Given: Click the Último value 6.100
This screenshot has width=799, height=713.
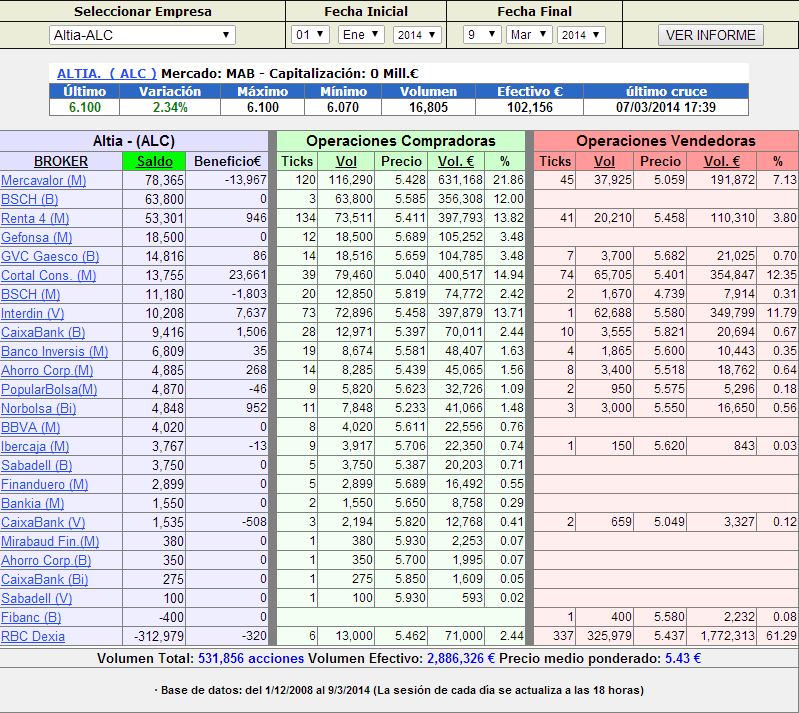Looking at the screenshot, I should pos(85,108).
